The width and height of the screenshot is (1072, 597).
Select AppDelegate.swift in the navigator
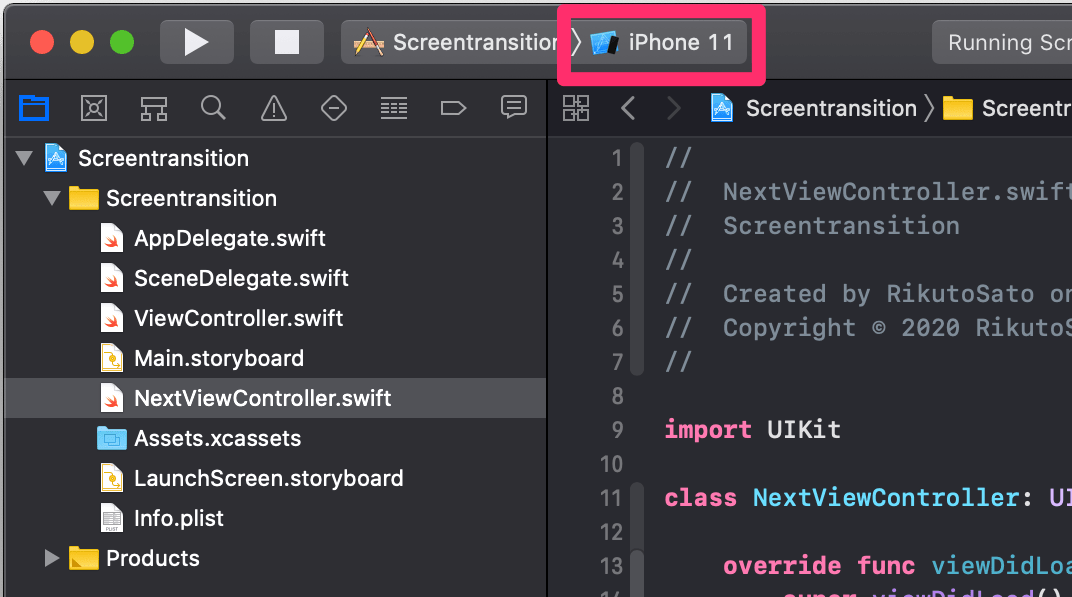229,238
